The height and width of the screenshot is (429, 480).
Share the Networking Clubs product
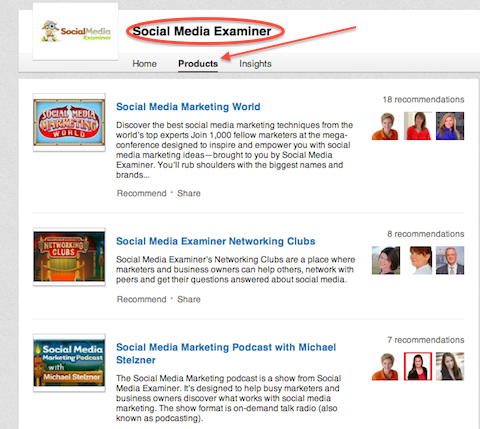(189, 299)
